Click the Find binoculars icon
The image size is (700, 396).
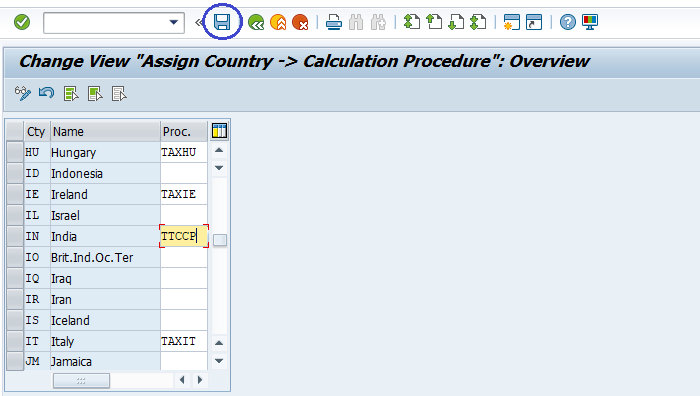click(x=356, y=22)
